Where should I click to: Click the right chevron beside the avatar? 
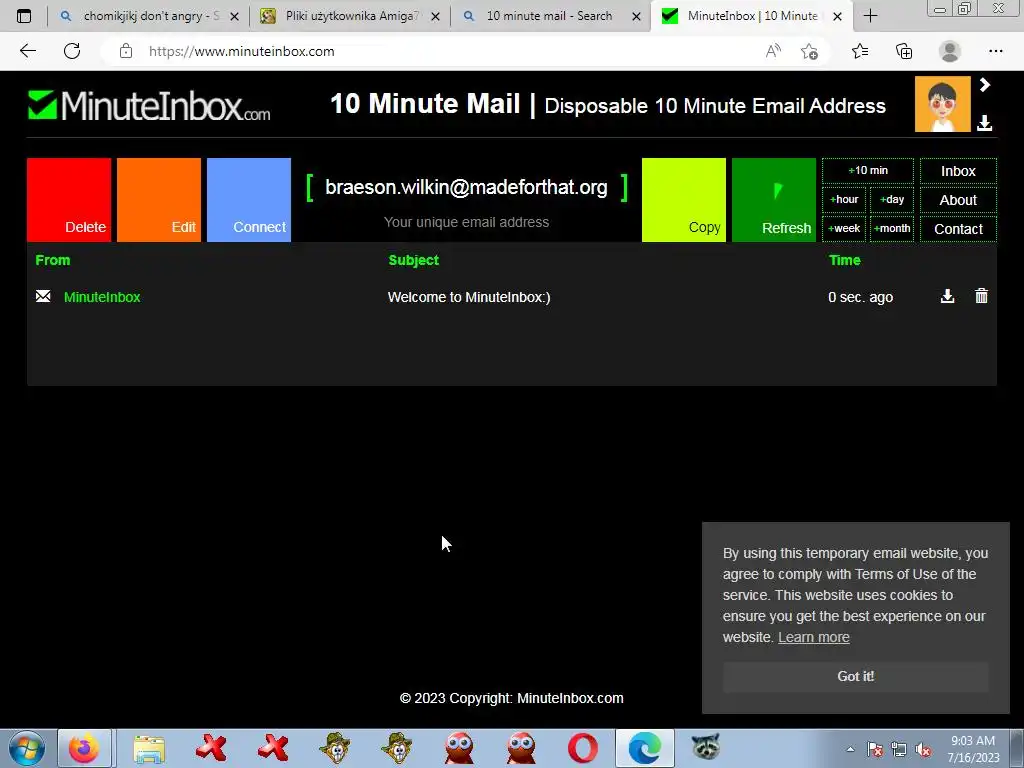pos(985,85)
